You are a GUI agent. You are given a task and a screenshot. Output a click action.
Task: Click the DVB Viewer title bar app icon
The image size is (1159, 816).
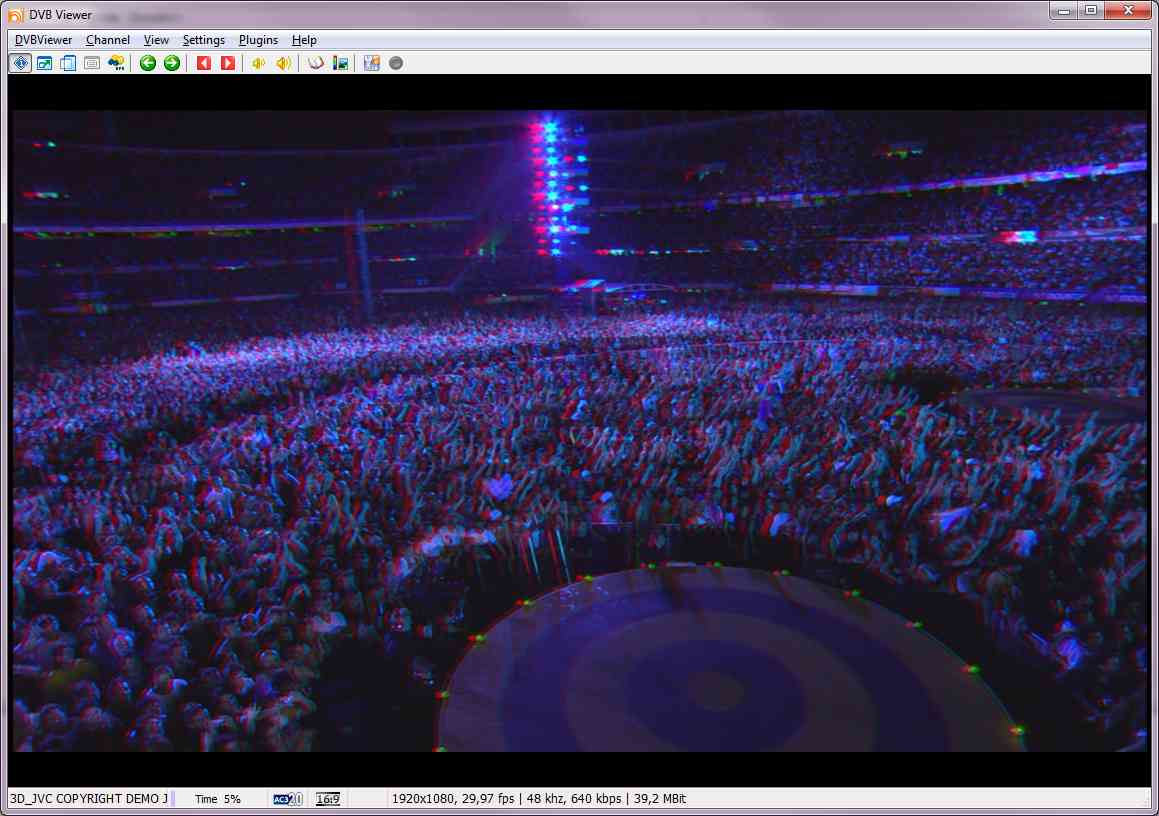point(16,15)
